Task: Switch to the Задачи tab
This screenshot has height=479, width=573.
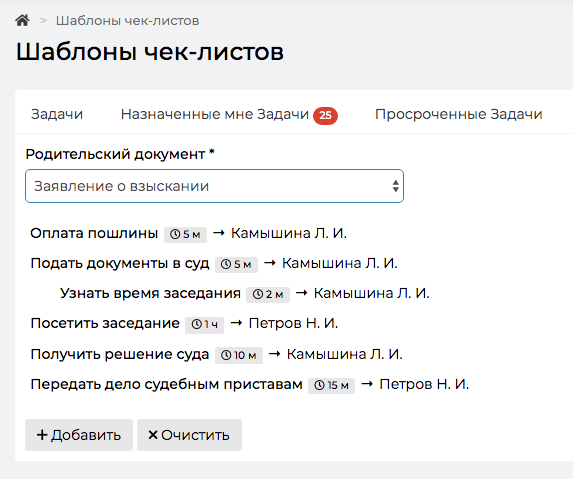Action: 57,114
